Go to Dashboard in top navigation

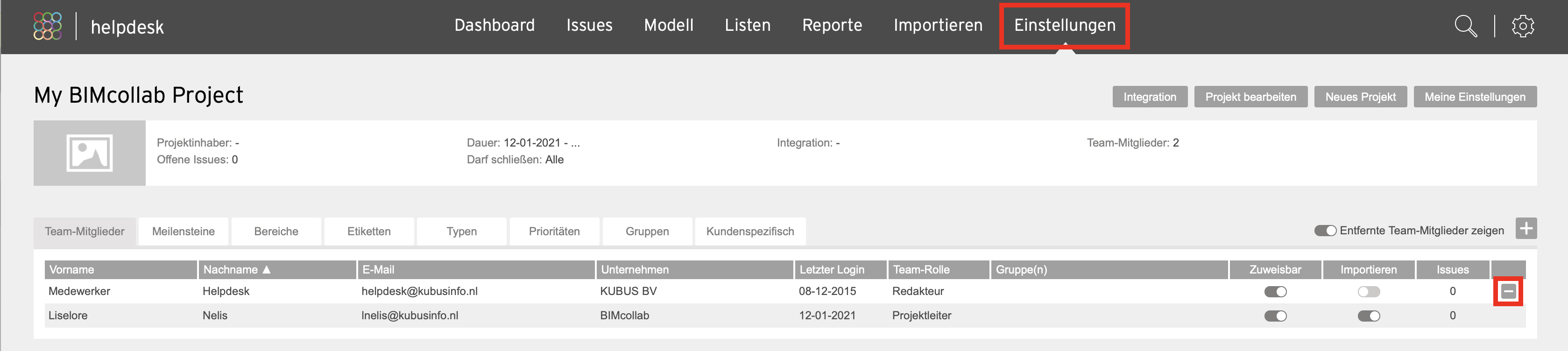tap(494, 25)
